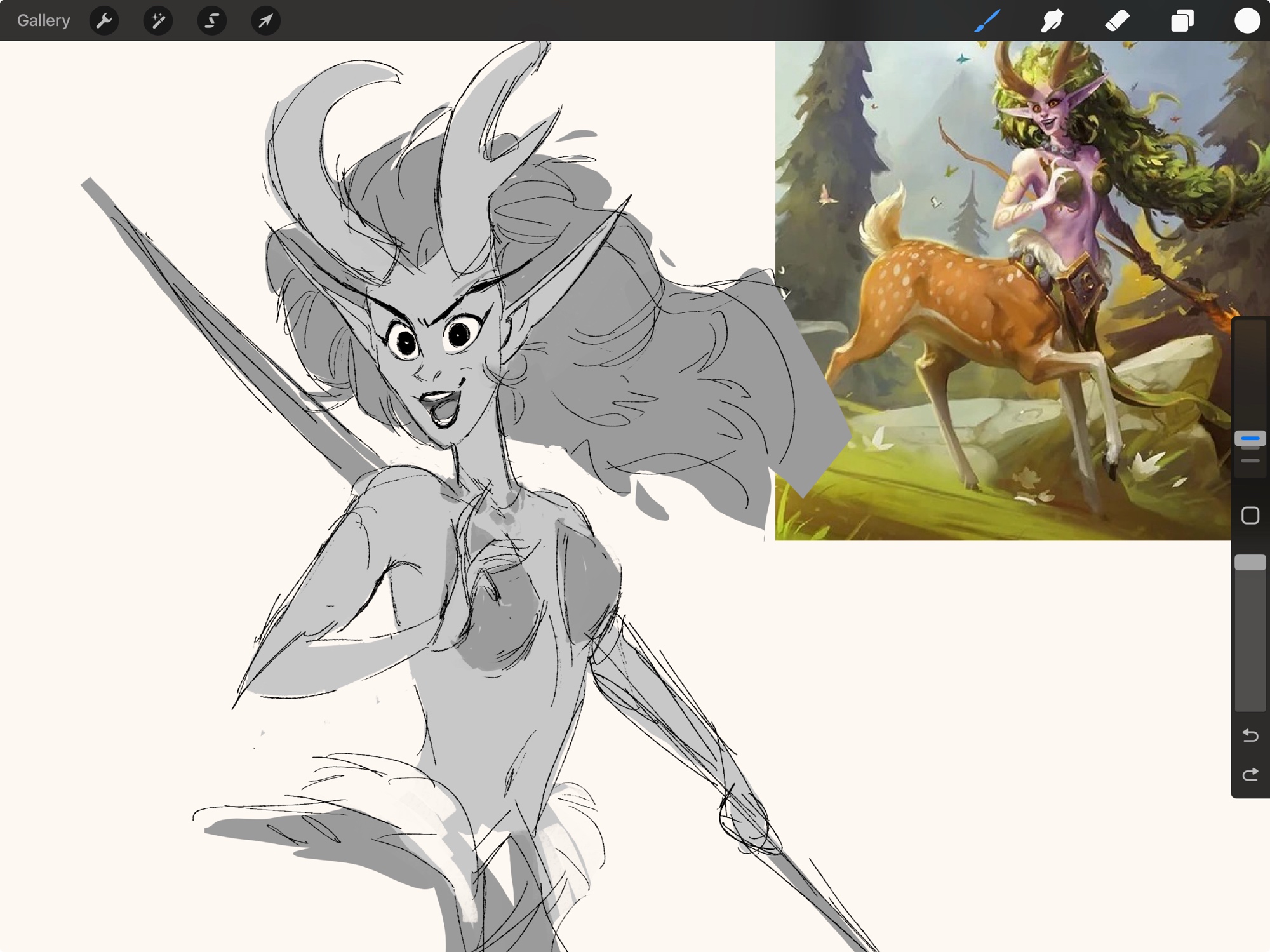Open the Actions wrench menu
This screenshot has height=952, width=1270.
[x=105, y=20]
